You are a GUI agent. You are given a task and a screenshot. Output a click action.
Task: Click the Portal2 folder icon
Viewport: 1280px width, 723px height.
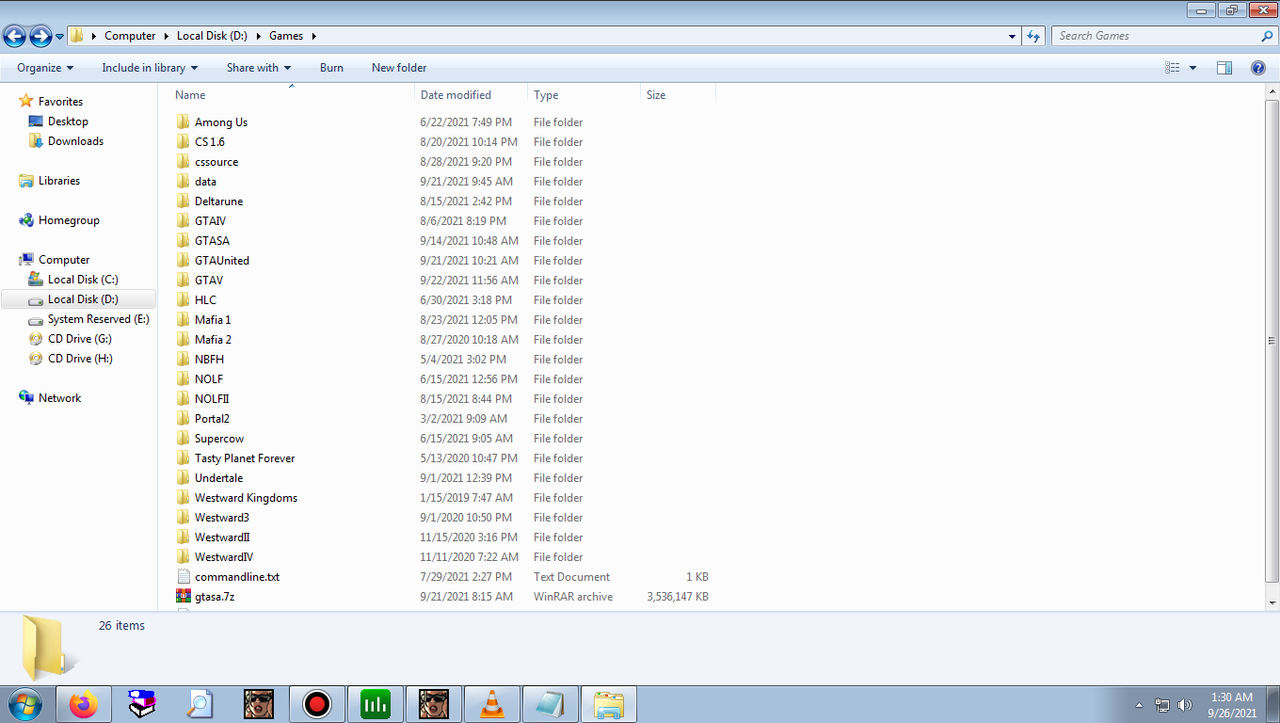tap(183, 419)
